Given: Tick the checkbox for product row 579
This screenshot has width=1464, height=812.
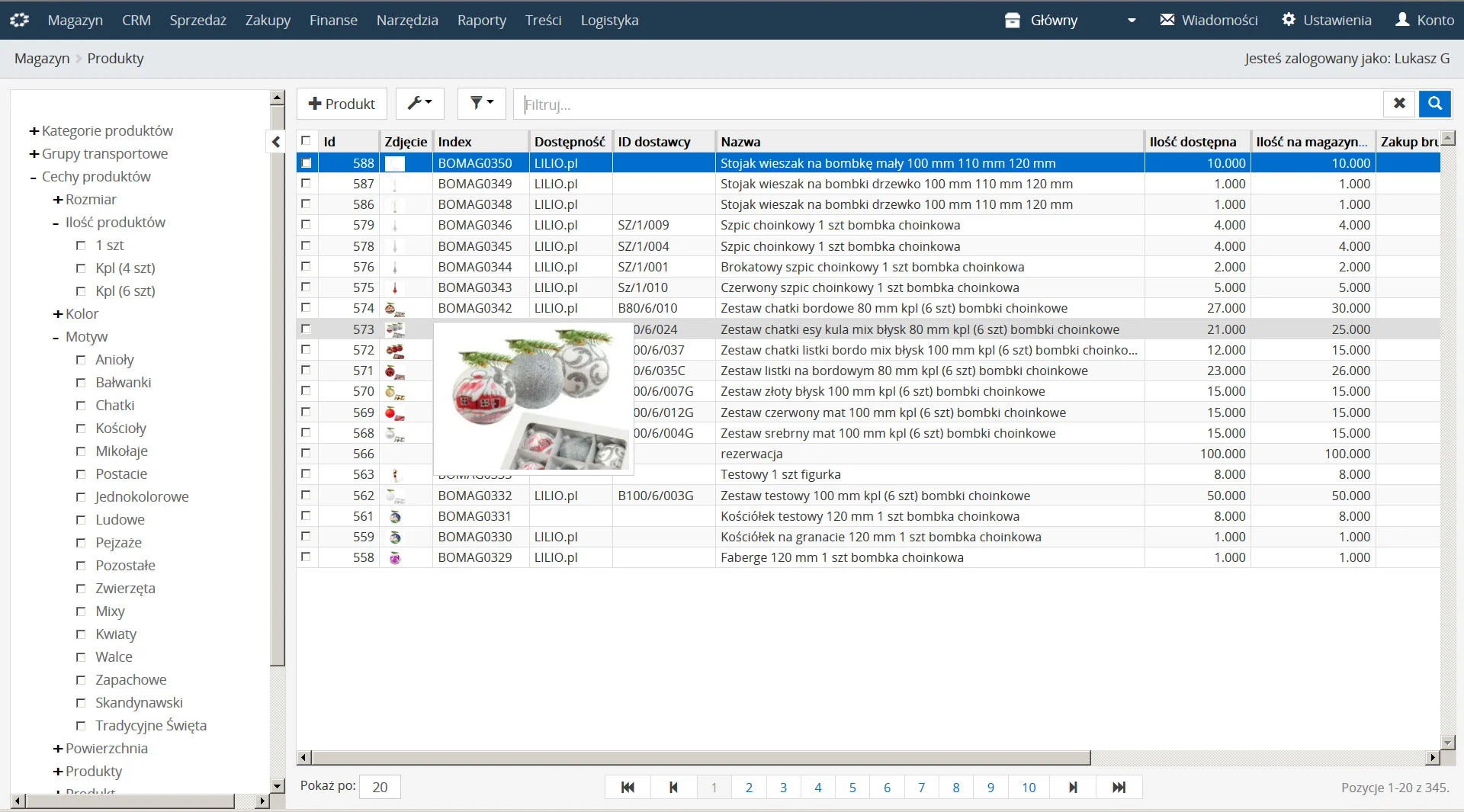Looking at the screenshot, I should click(306, 225).
